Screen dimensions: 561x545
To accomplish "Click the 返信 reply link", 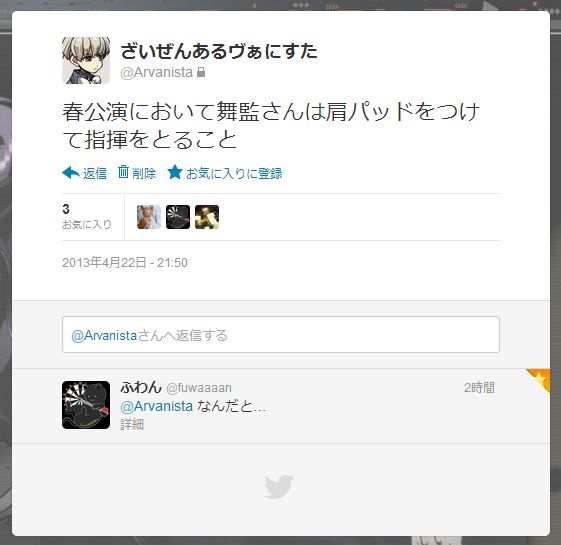I will (x=95, y=174).
